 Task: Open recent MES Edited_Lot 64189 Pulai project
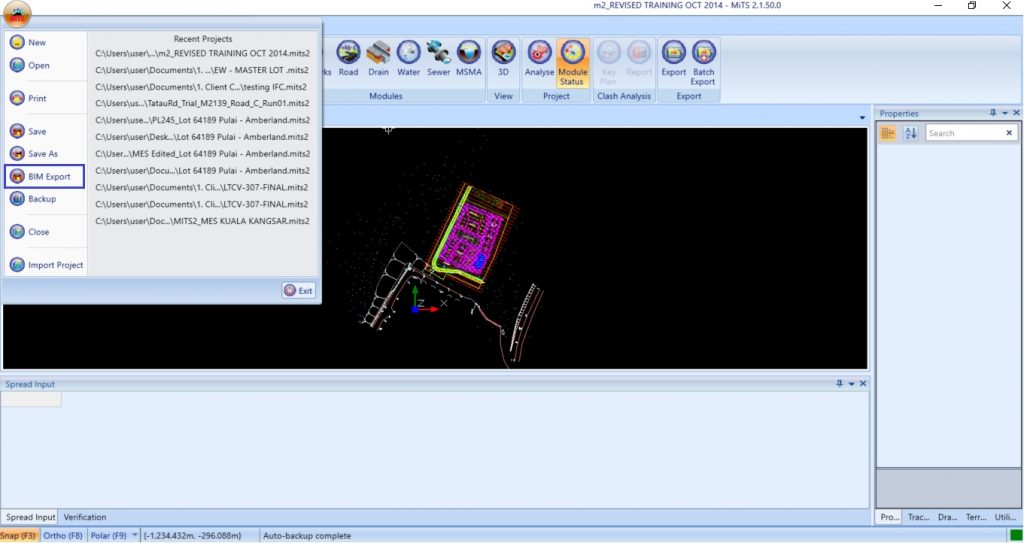(202, 154)
